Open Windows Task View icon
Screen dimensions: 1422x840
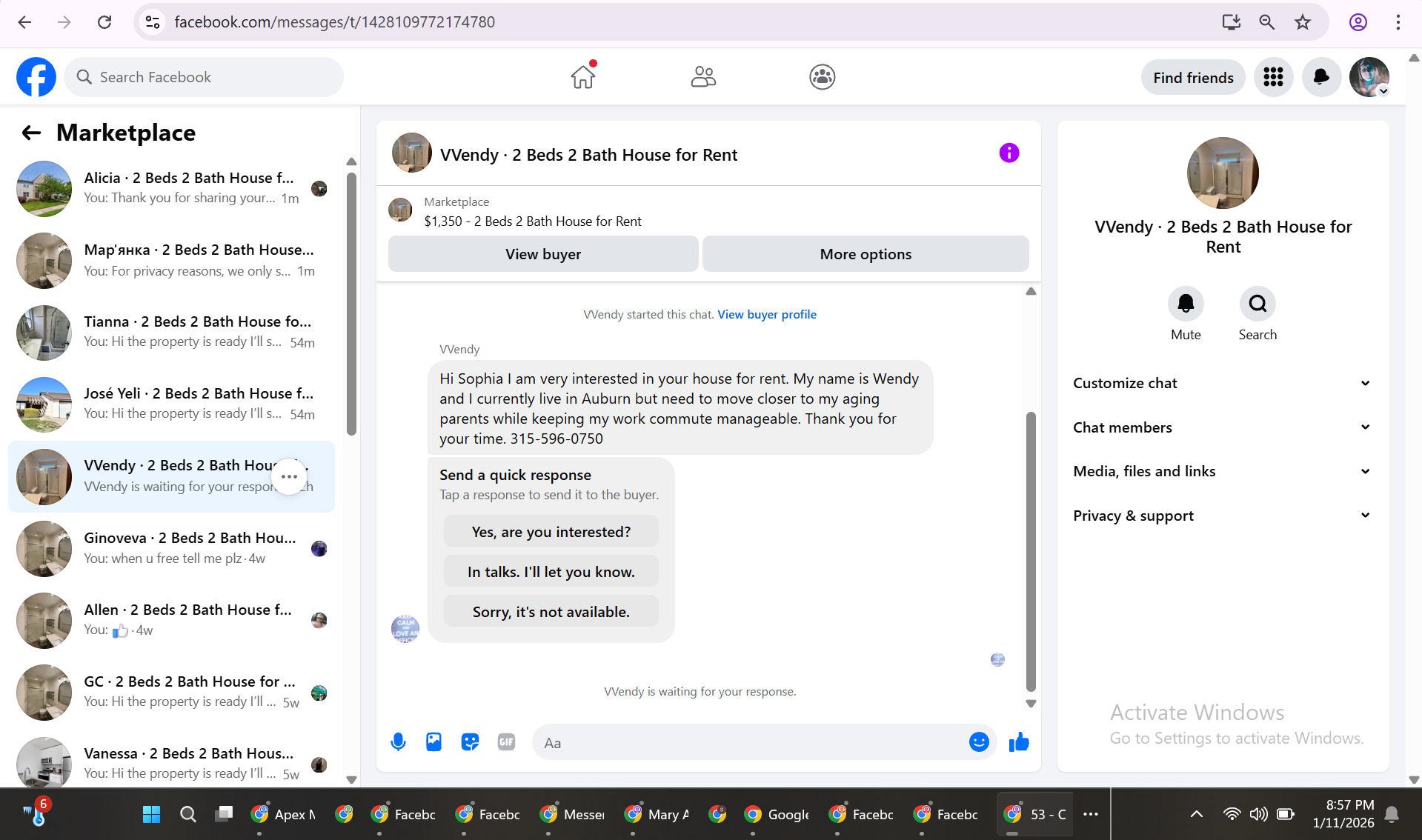pos(224,814)
